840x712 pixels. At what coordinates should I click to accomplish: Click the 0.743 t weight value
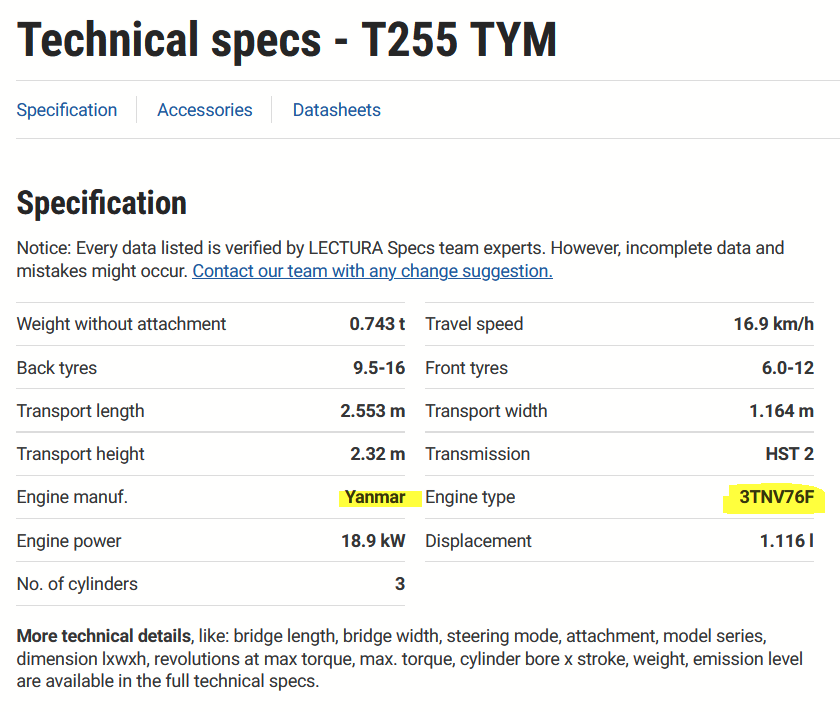pos(377,324)
